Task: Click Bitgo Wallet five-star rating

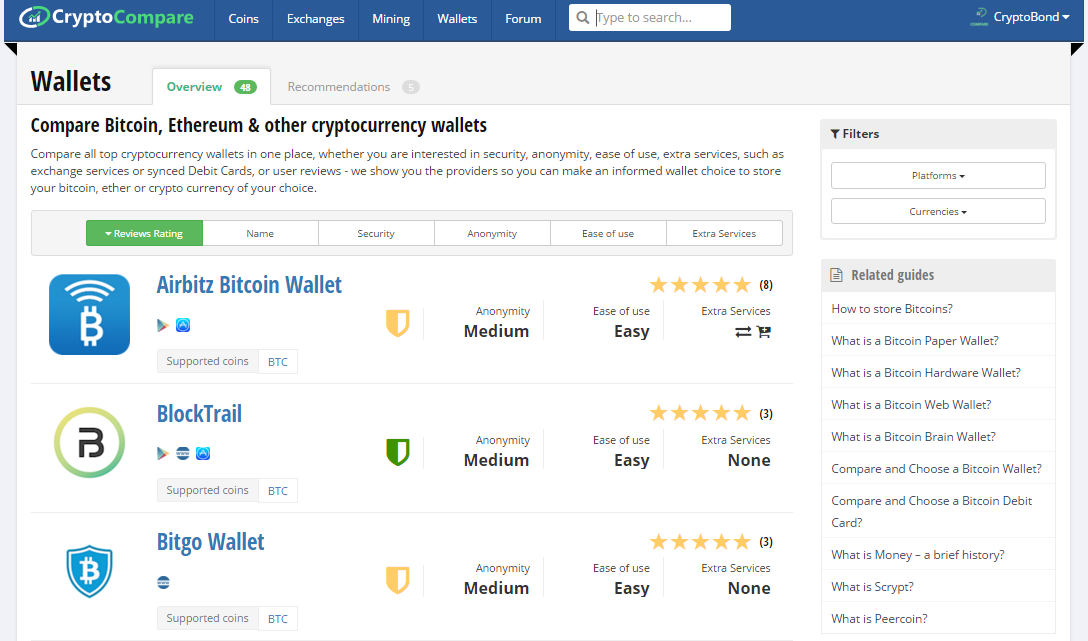Action: click(700, 542)
